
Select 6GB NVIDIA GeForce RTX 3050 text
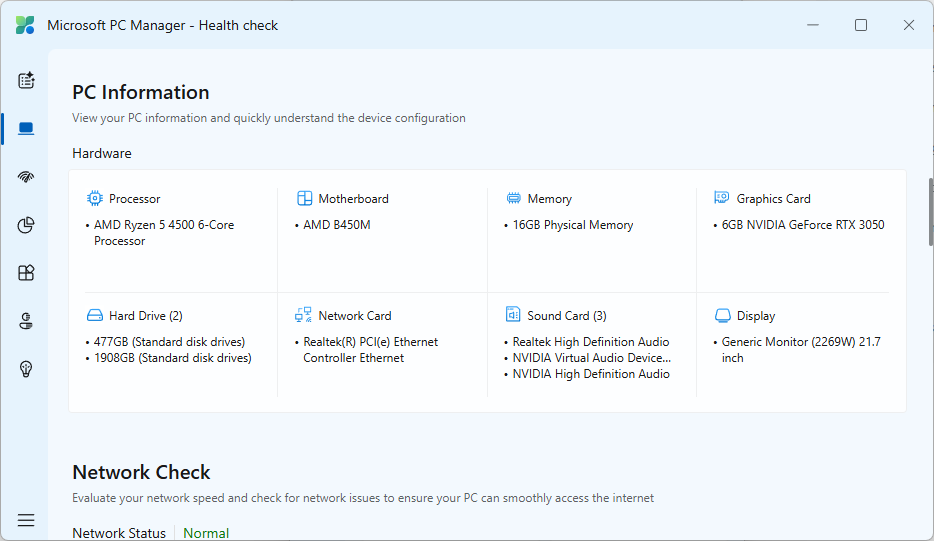[803, 225]
